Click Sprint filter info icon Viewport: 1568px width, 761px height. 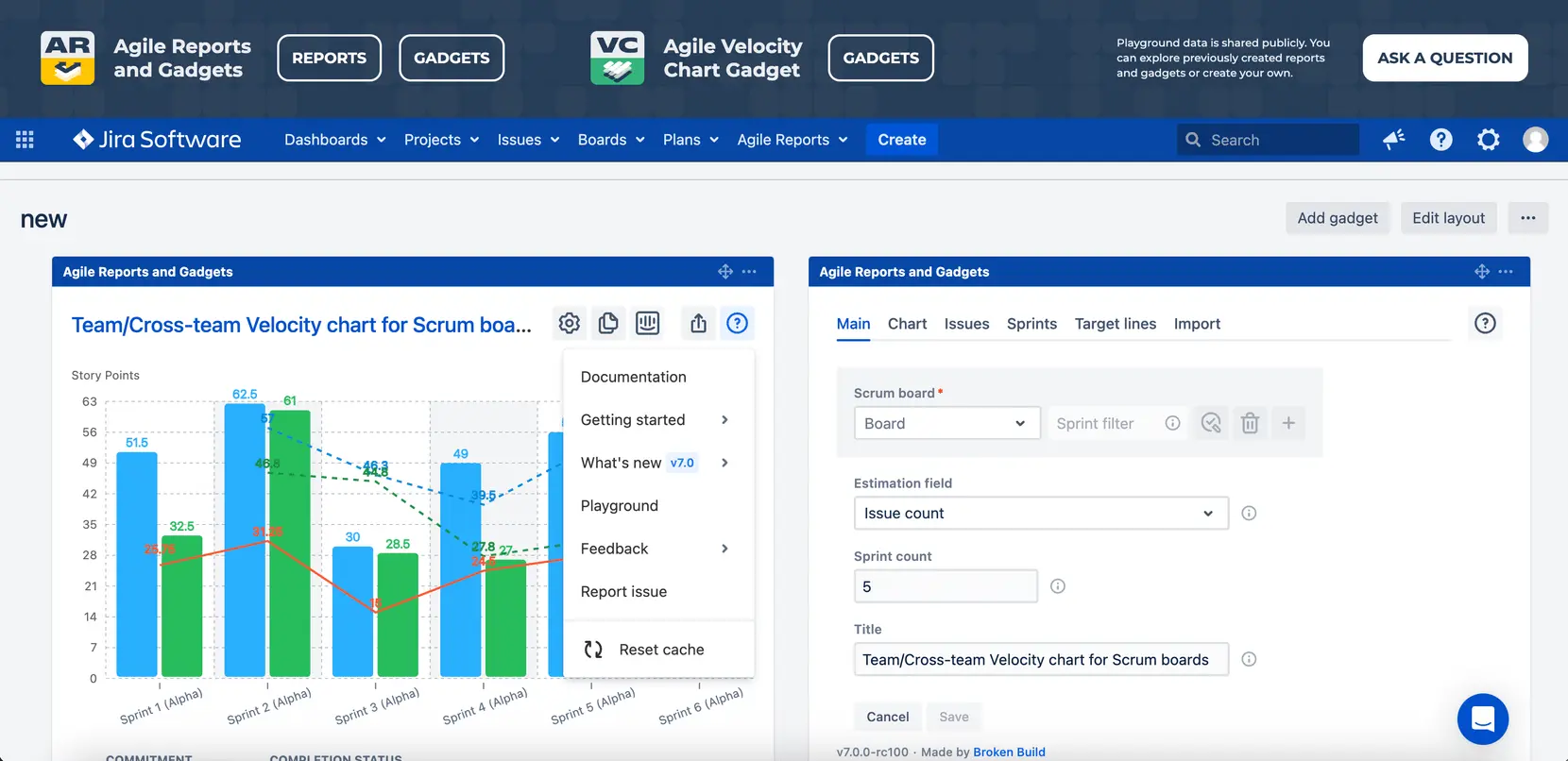tap(1172, 423)
